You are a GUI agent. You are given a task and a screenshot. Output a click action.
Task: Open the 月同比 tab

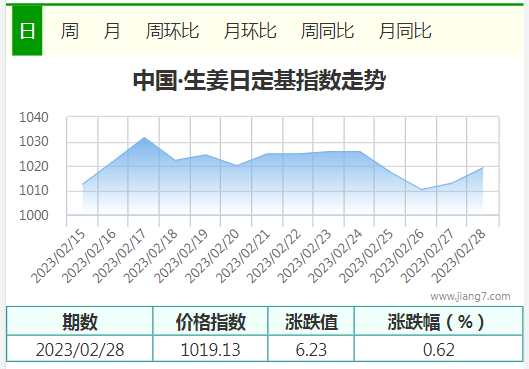pyautogui.click(x=405, y=31)
